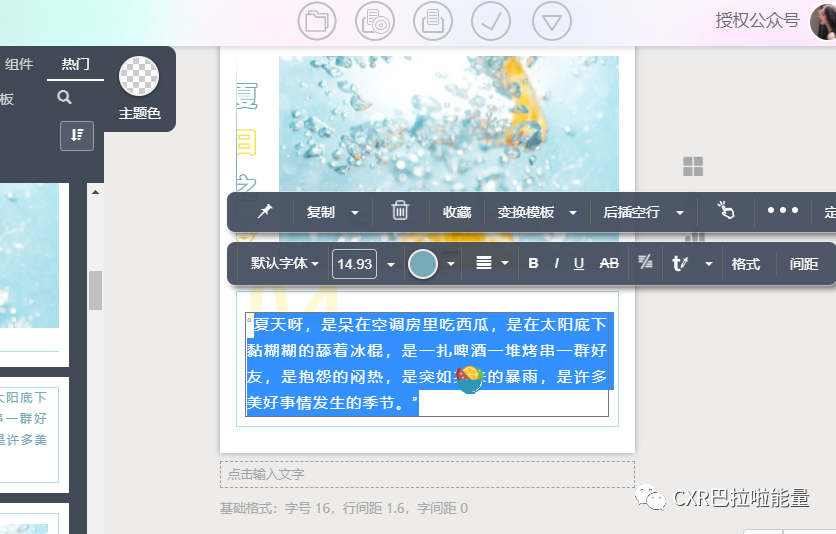Click the search magnifier icon in sidebar

coord(64,97)
